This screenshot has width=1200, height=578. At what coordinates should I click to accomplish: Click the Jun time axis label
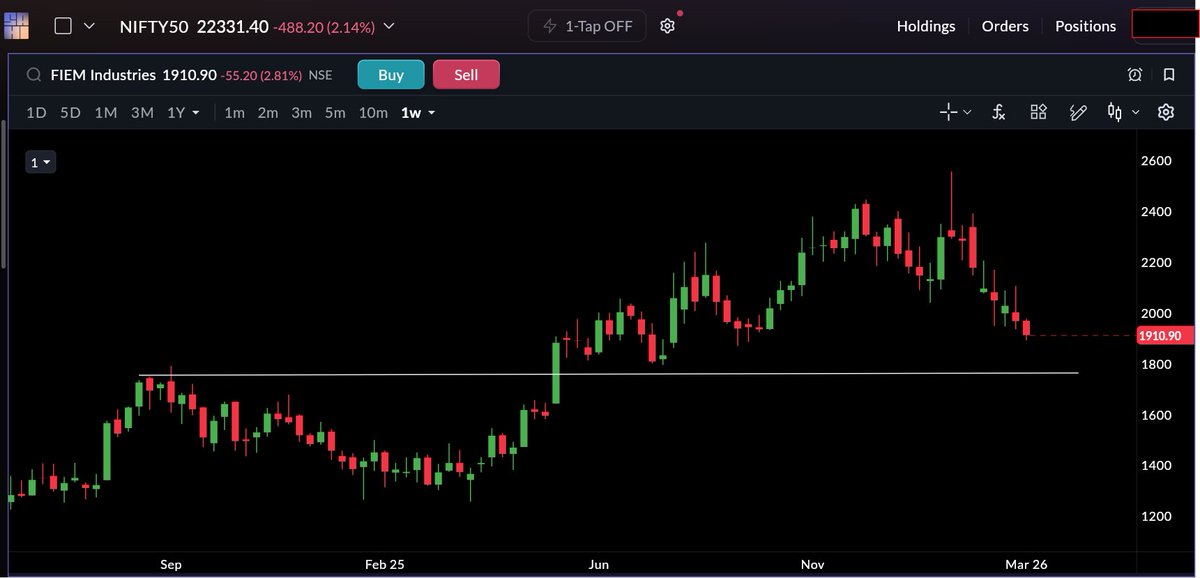599,565
